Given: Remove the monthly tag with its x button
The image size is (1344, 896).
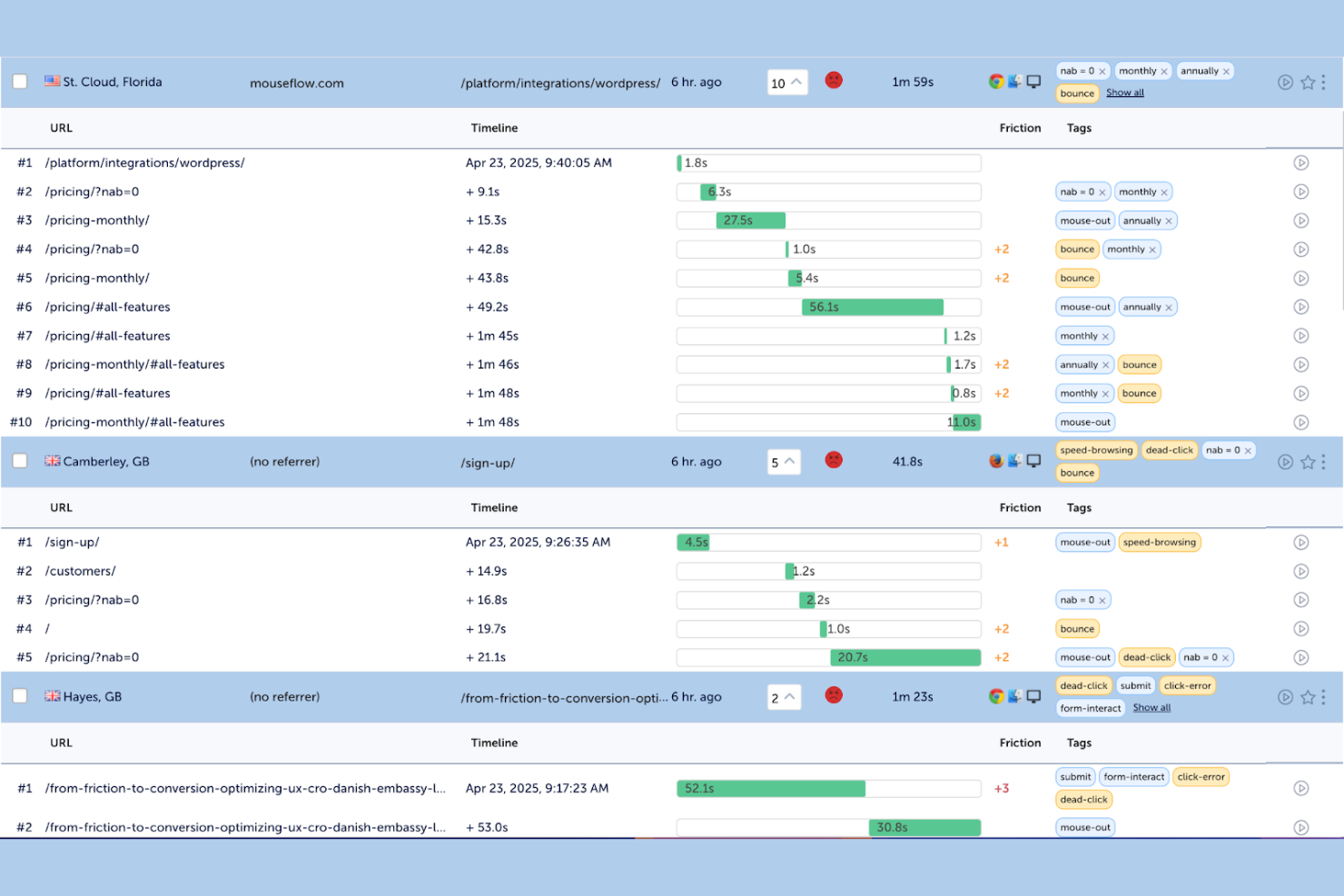Looking at the screenshot, I should coord(1162,71).
